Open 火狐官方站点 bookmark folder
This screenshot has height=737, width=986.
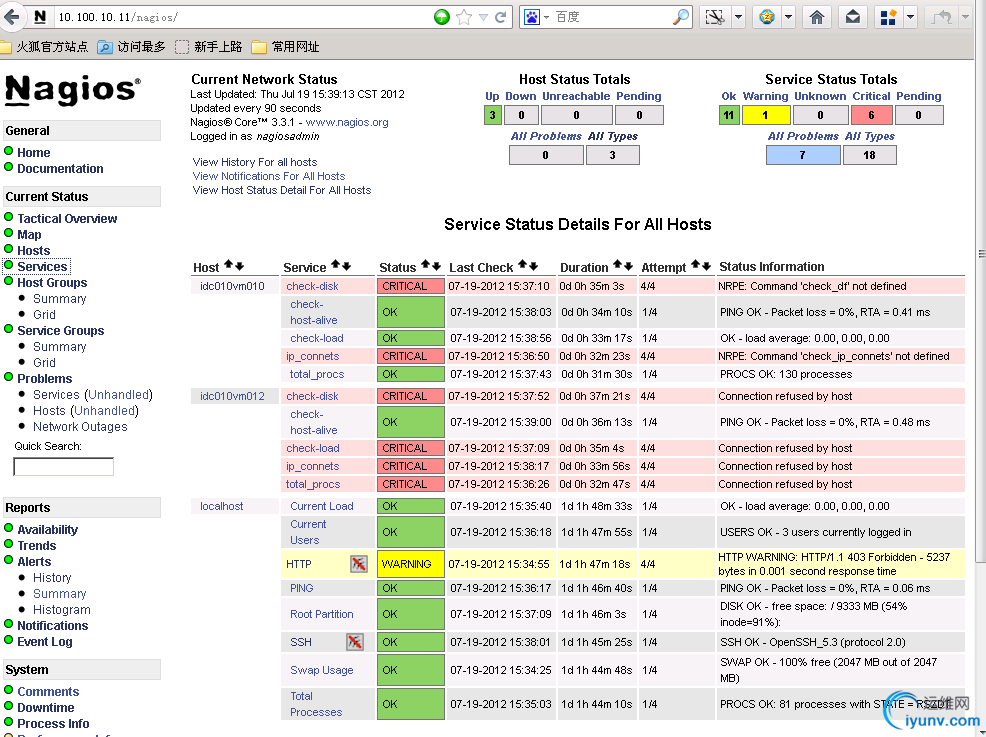pos(44,47)
